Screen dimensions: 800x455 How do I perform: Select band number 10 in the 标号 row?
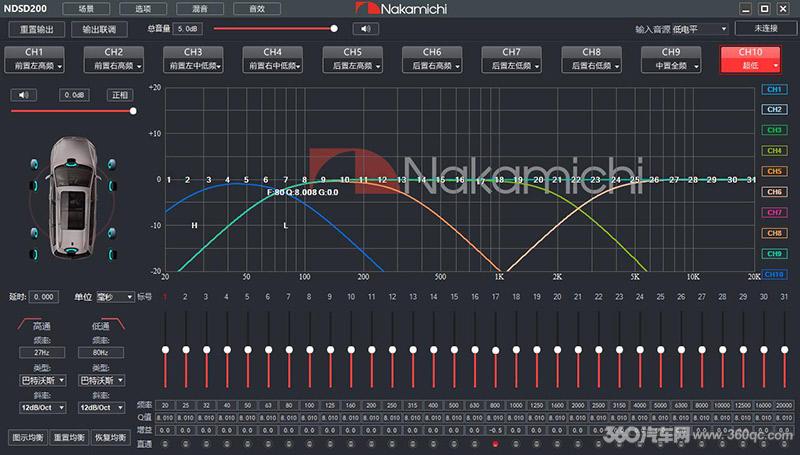[351, 297]
